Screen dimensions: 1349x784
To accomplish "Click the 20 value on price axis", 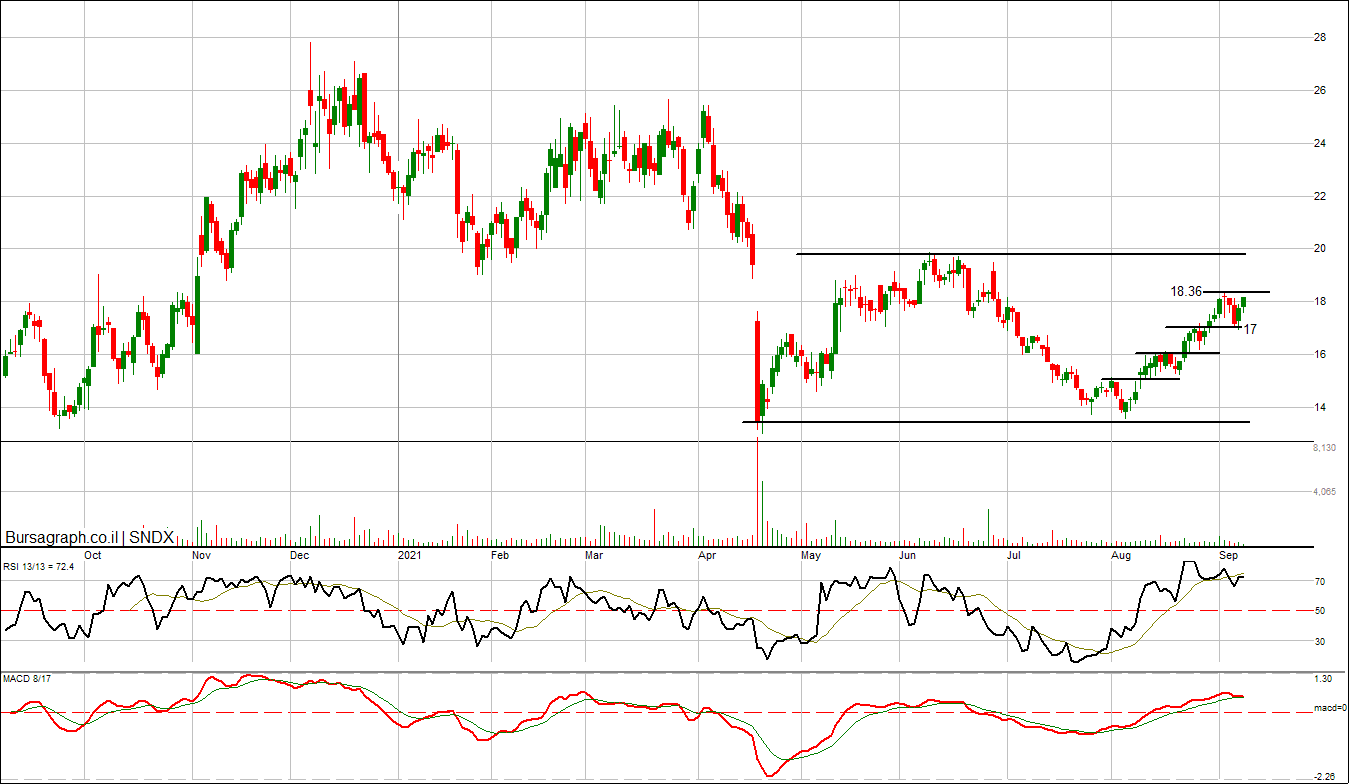I will (1320, 249).
